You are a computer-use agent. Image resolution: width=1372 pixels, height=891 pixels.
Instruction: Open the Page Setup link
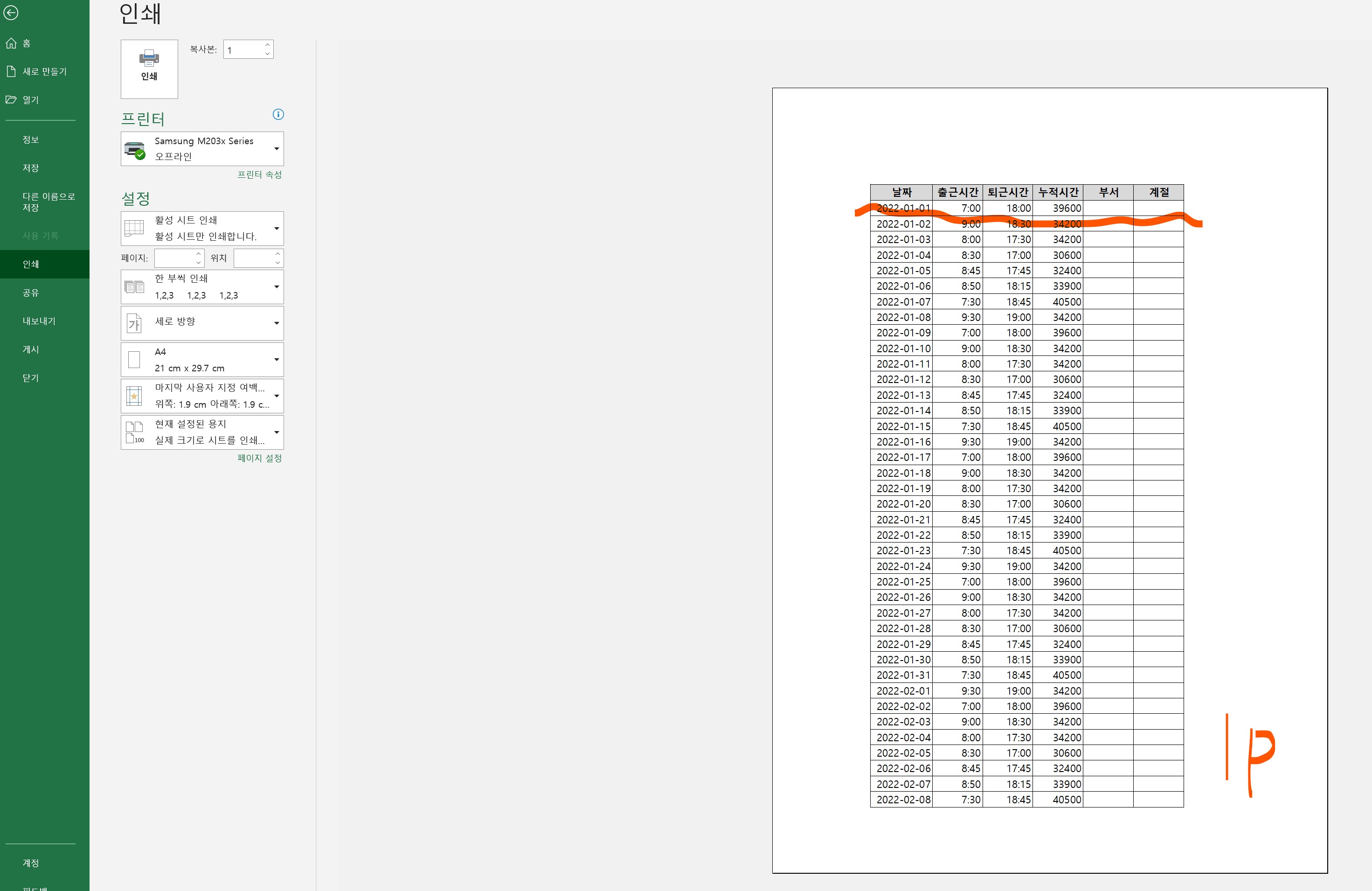[x=259, y=458]
